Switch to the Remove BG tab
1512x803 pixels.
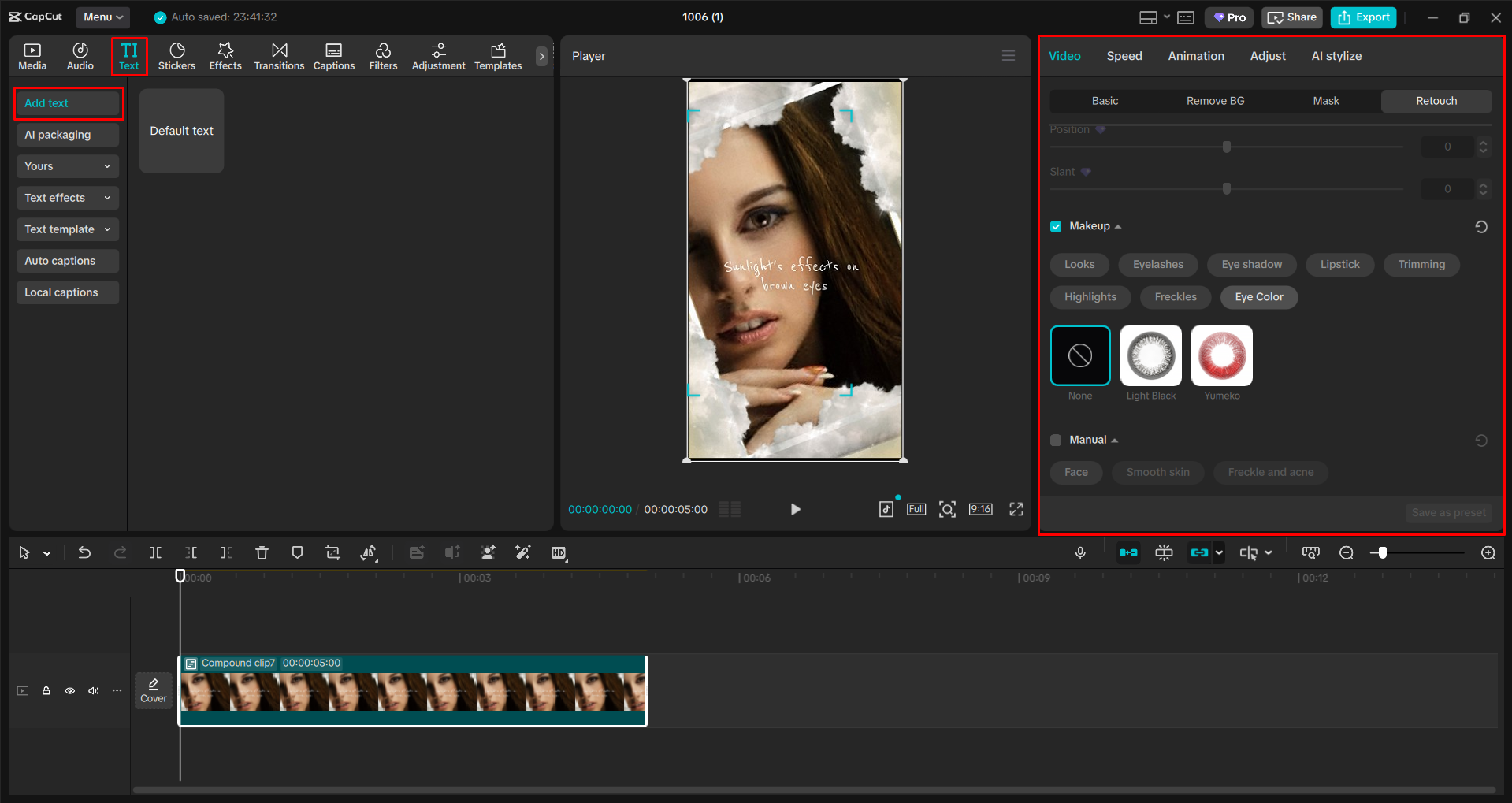click(x=1214, y=101)
